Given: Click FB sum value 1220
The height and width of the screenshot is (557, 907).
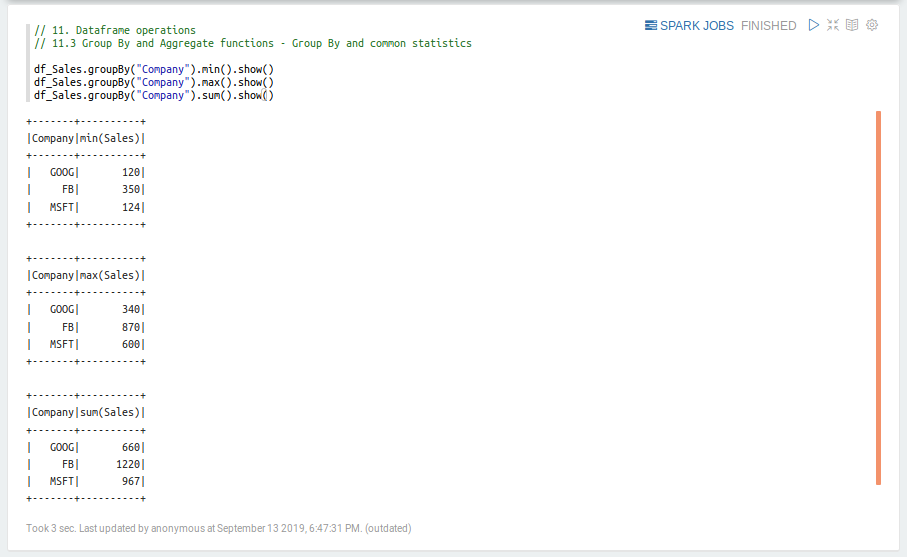Looking at the screenshot, I should (x=128, y=464).
